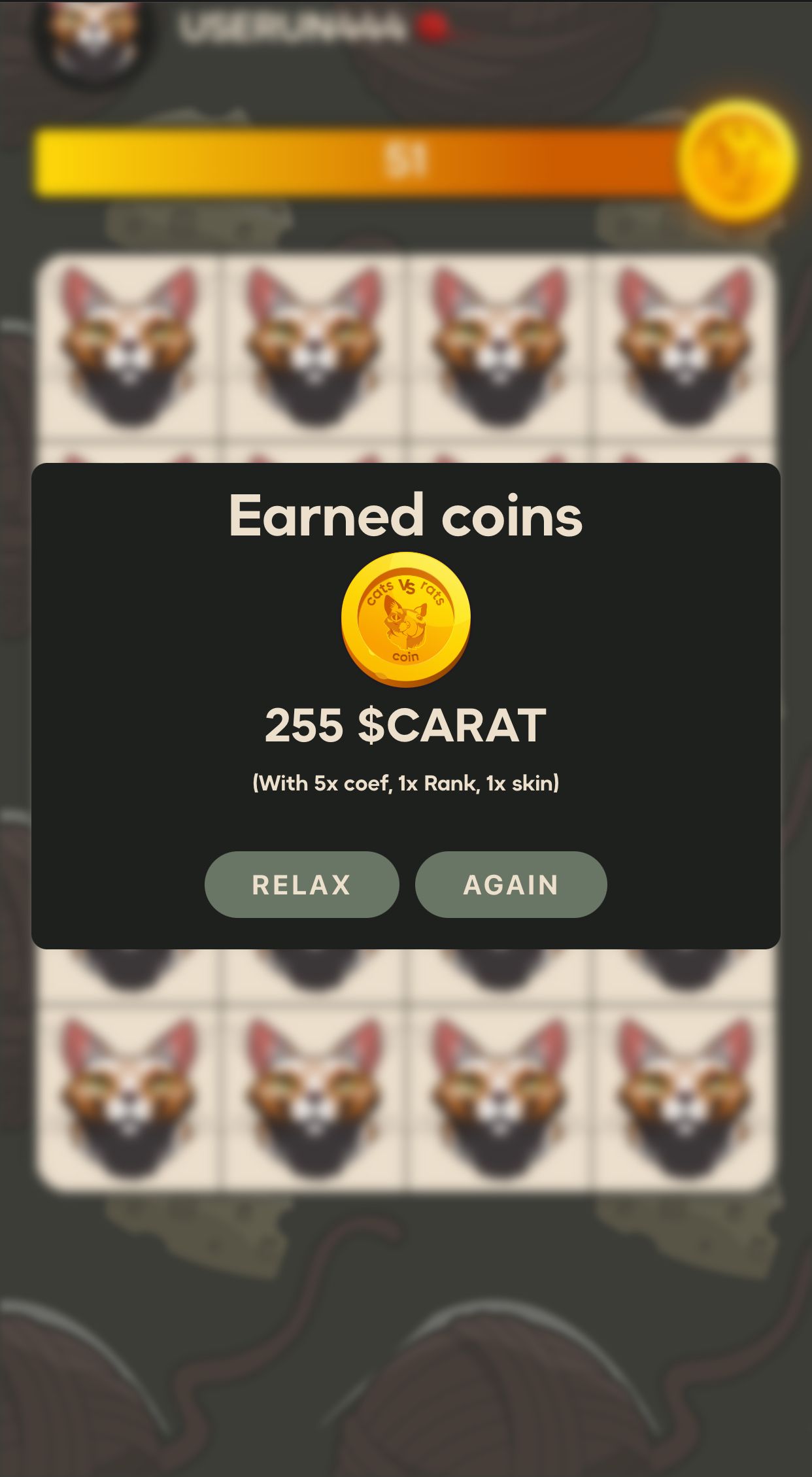Image resolution: width=812 pixels, height=1477 pixels.
Task: Select last cat card in bottom row
Action: [x=685, y=1098]
